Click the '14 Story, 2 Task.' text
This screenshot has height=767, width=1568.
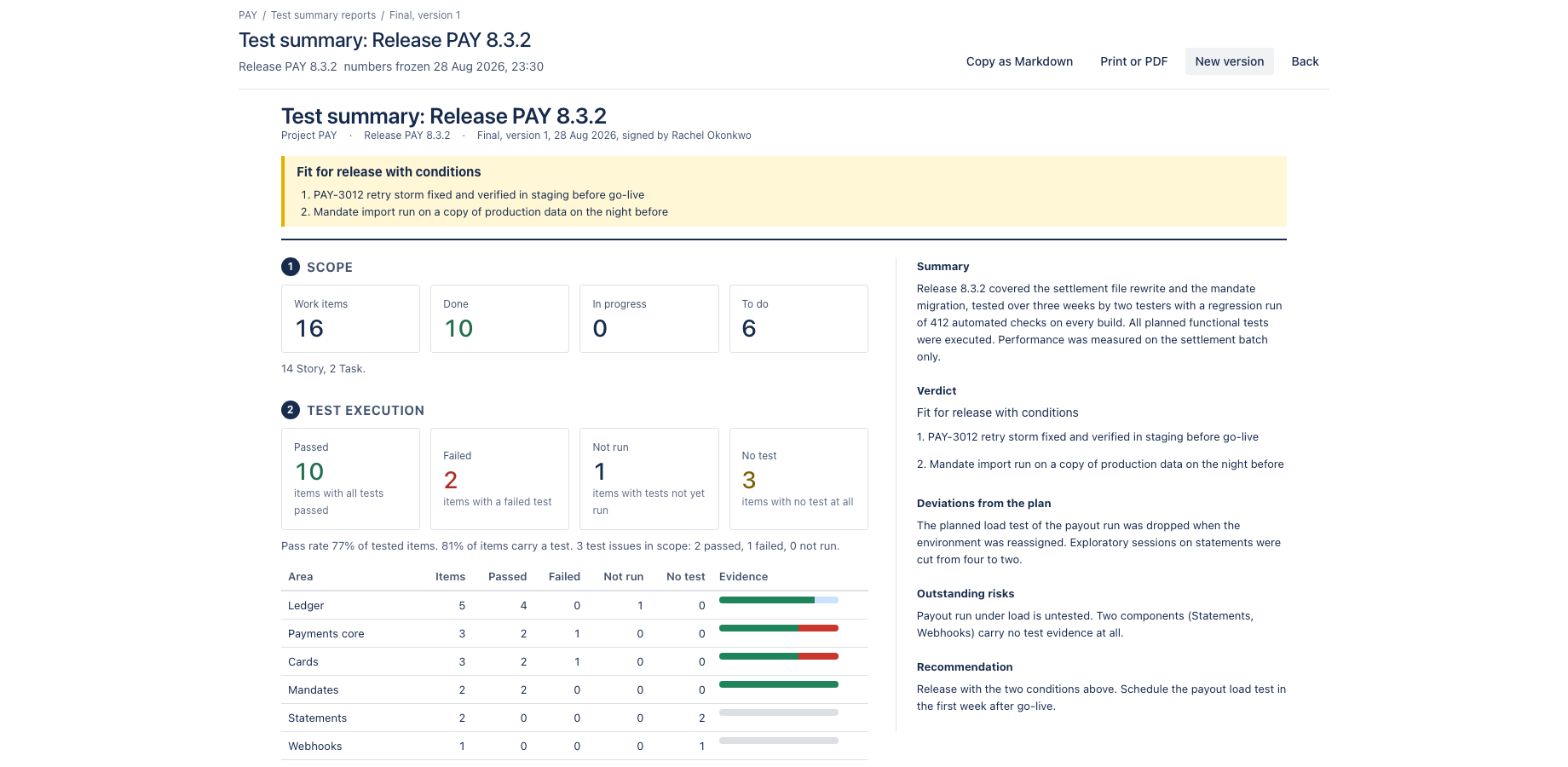323,369
